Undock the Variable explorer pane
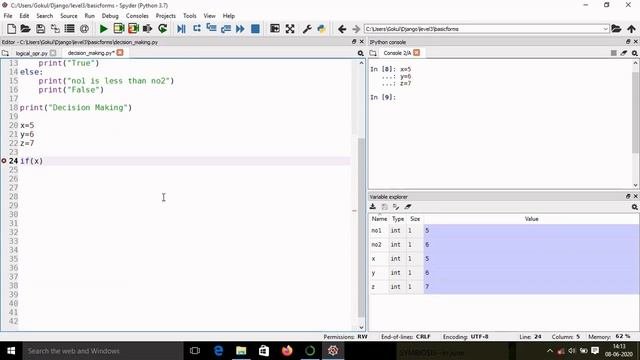 (x=628, y=197)
